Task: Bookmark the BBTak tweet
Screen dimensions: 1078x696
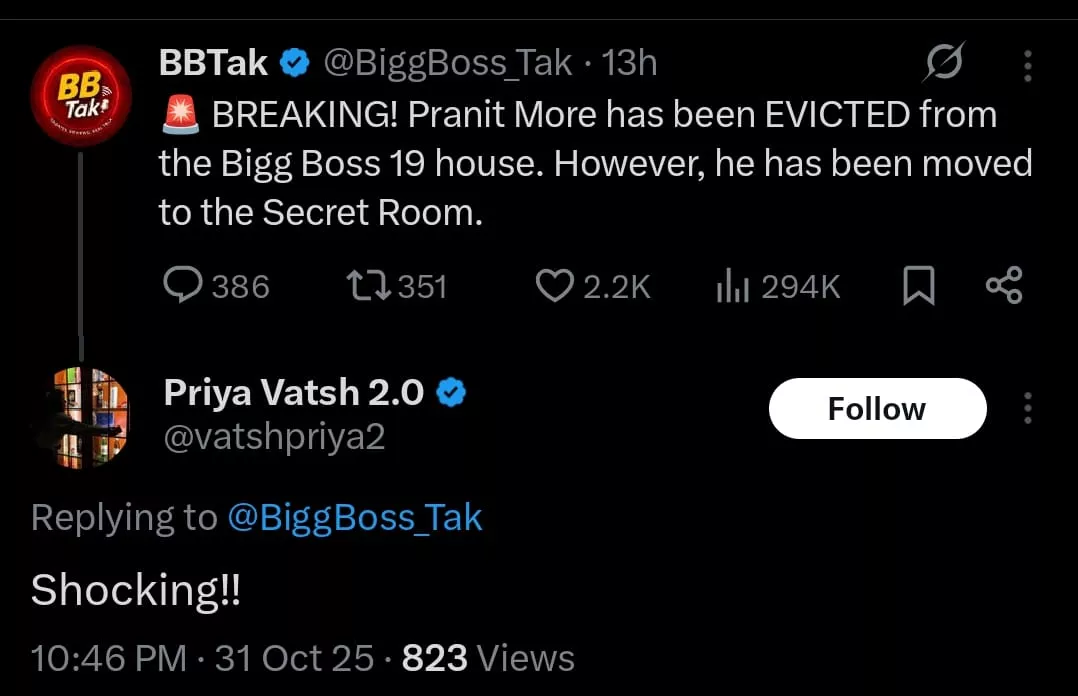Action: [918, 287]
